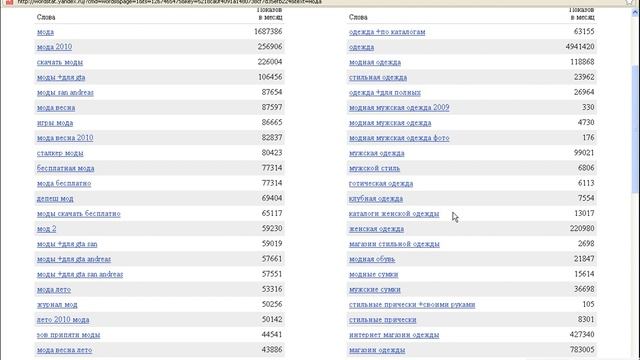The height and width of the screenshot is (360, 640).
Task: Open the 'мужские сумки' link
Action: pyautogui.click(x=375, y=289)
